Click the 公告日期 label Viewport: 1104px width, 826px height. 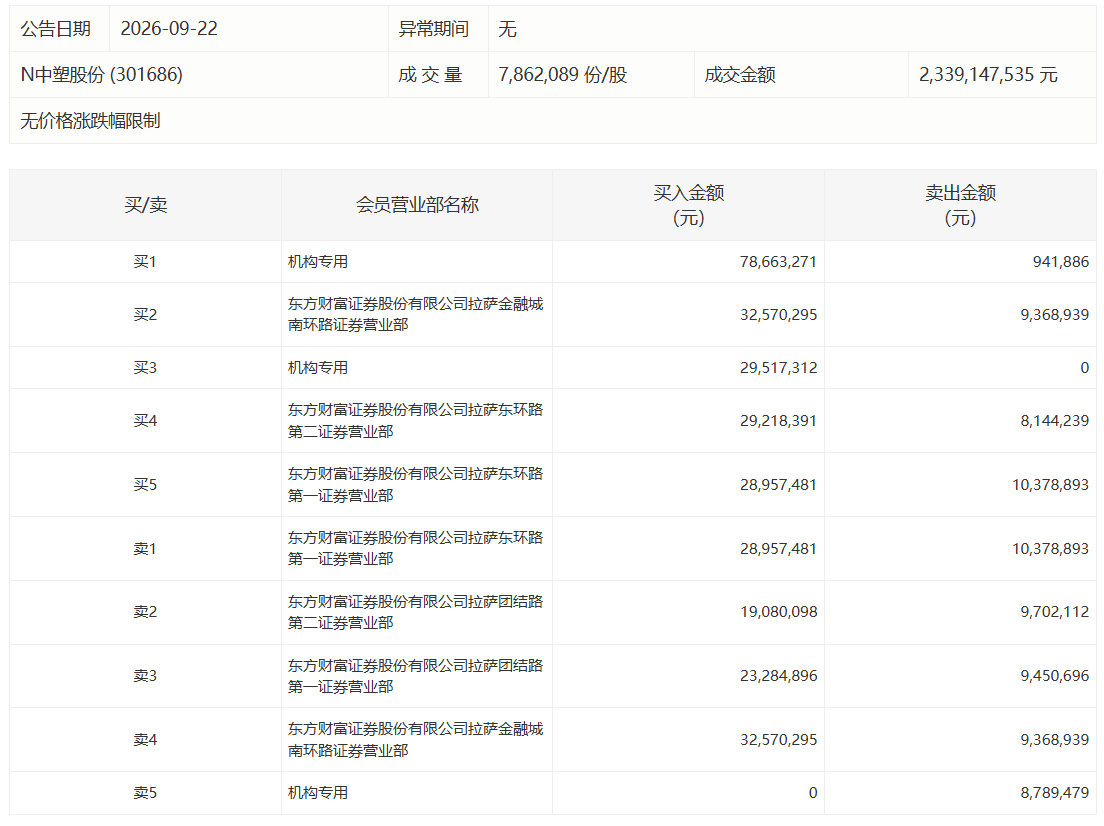56,29
